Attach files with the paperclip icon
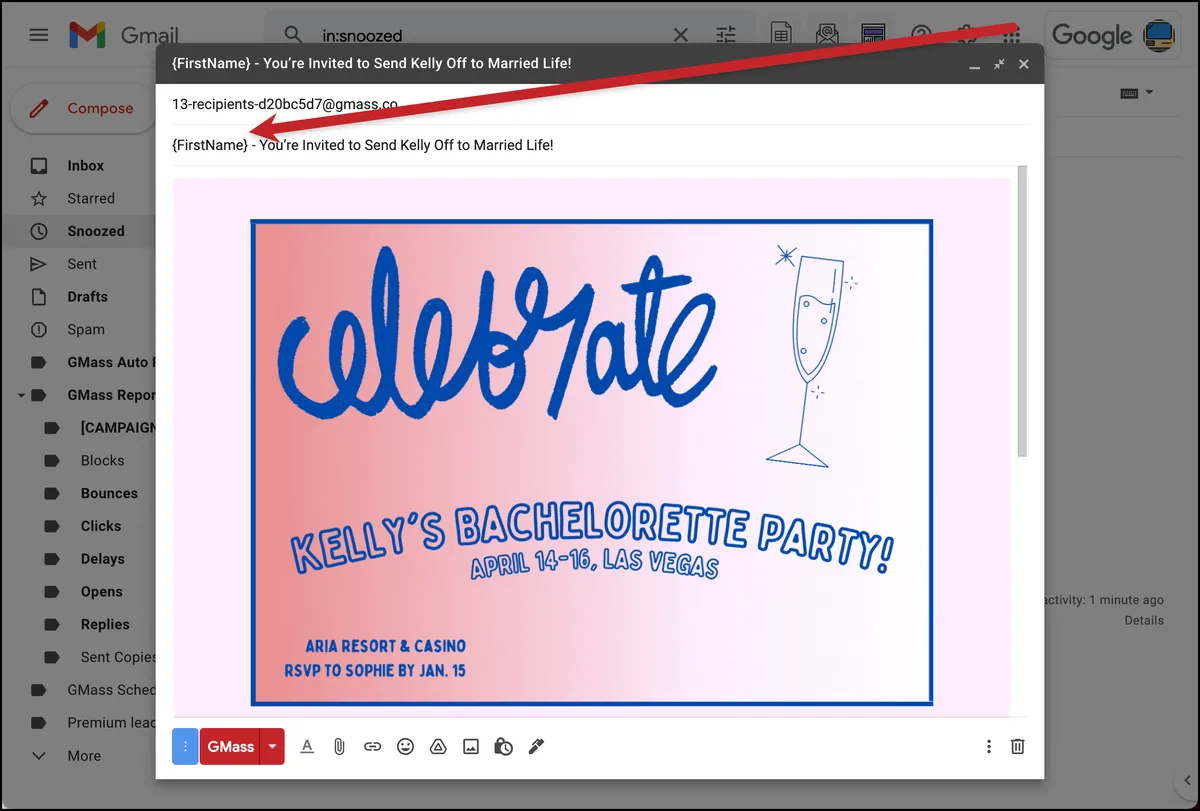Image resolution: width=1200 pixels, height=811 pixels. [340, 746]
